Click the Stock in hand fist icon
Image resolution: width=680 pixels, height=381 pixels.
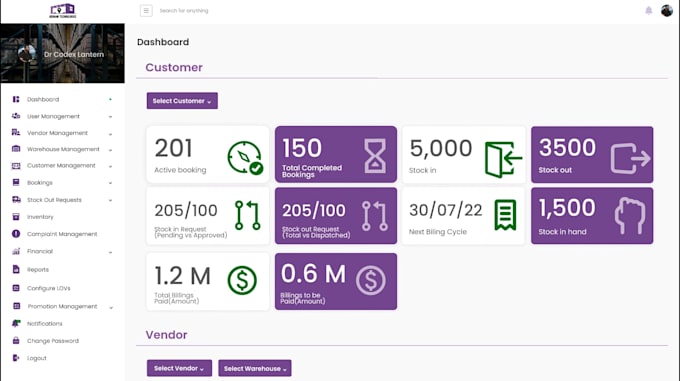(630, 216)
